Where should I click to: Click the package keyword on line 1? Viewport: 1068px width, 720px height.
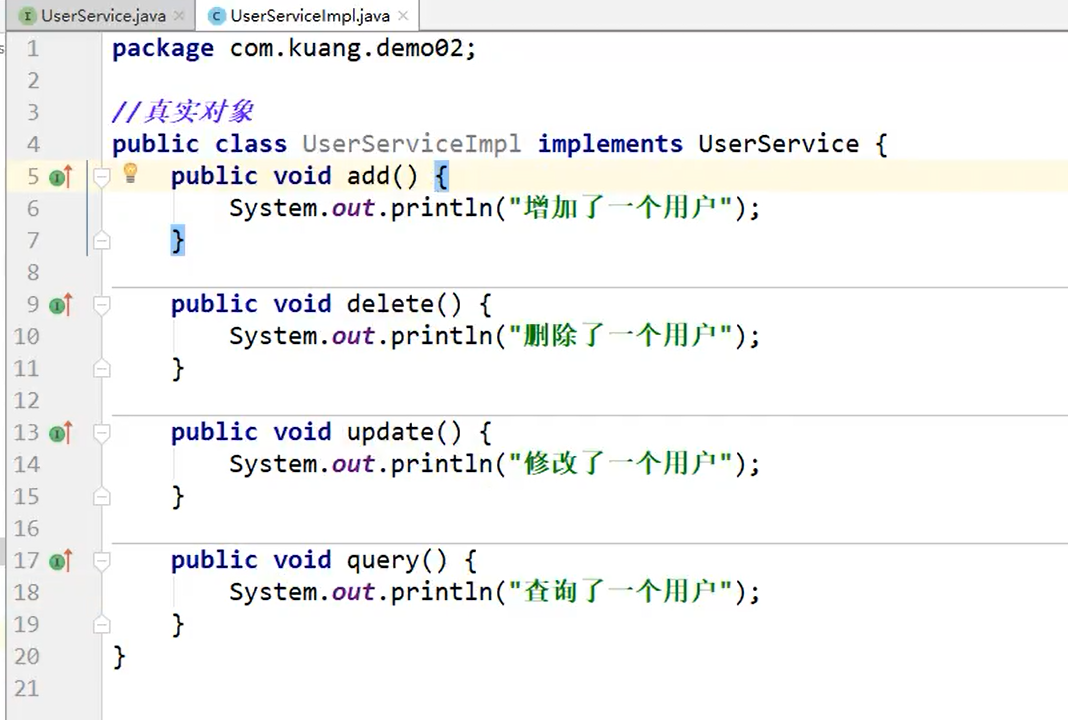(x=163, y=49)
